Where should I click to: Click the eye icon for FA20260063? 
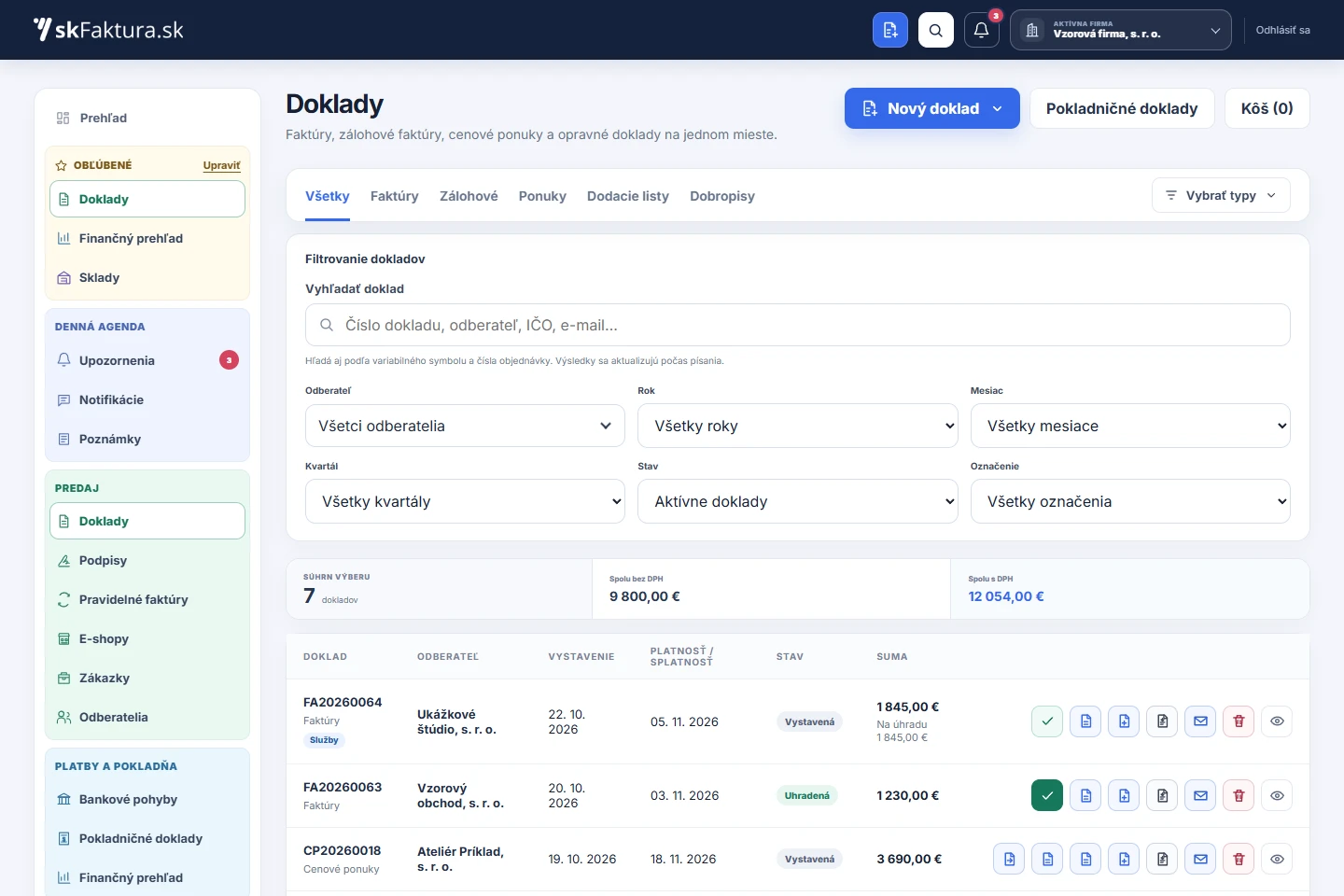click(x=1278, y=795)
